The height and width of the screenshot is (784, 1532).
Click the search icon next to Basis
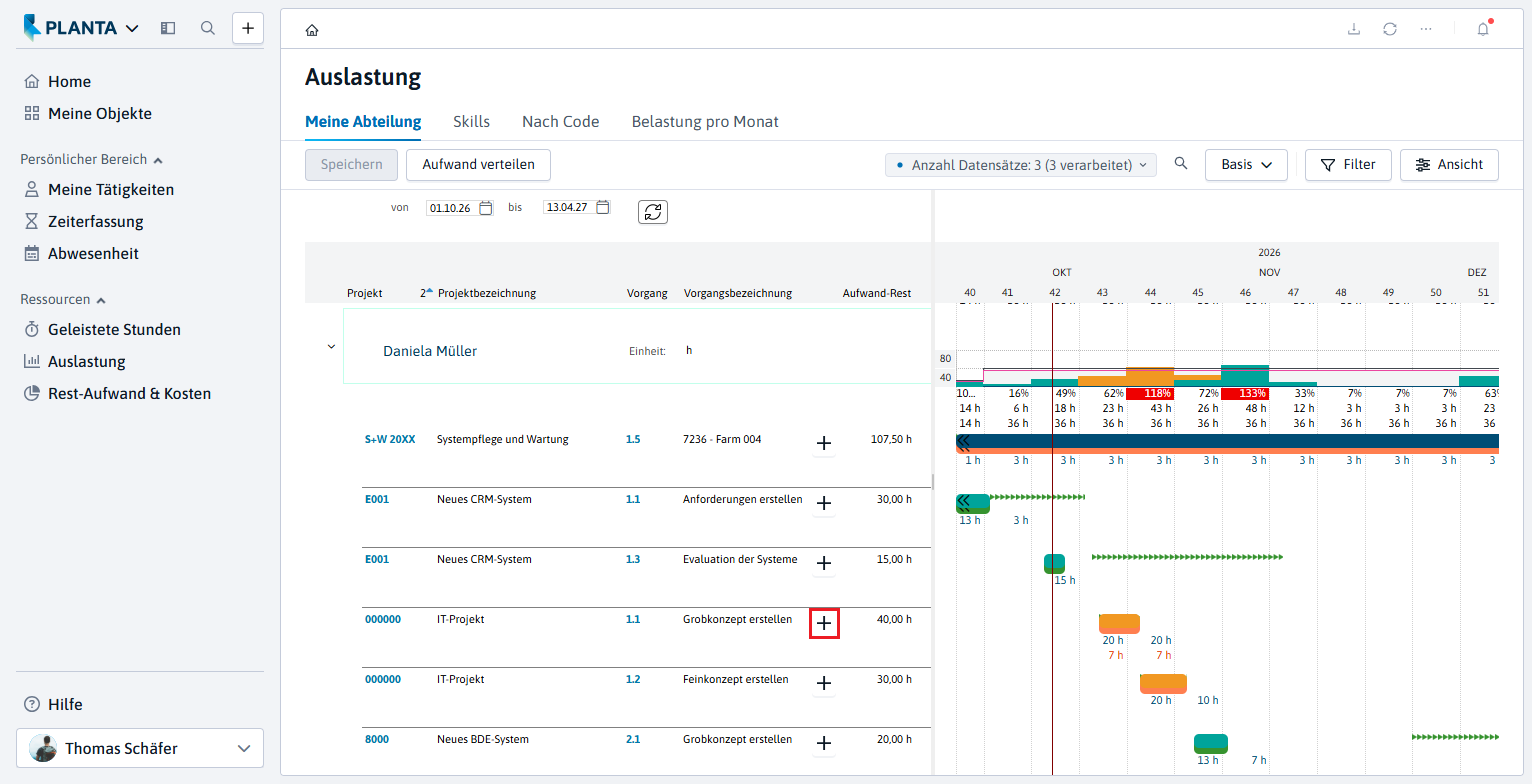(1181, 164)
